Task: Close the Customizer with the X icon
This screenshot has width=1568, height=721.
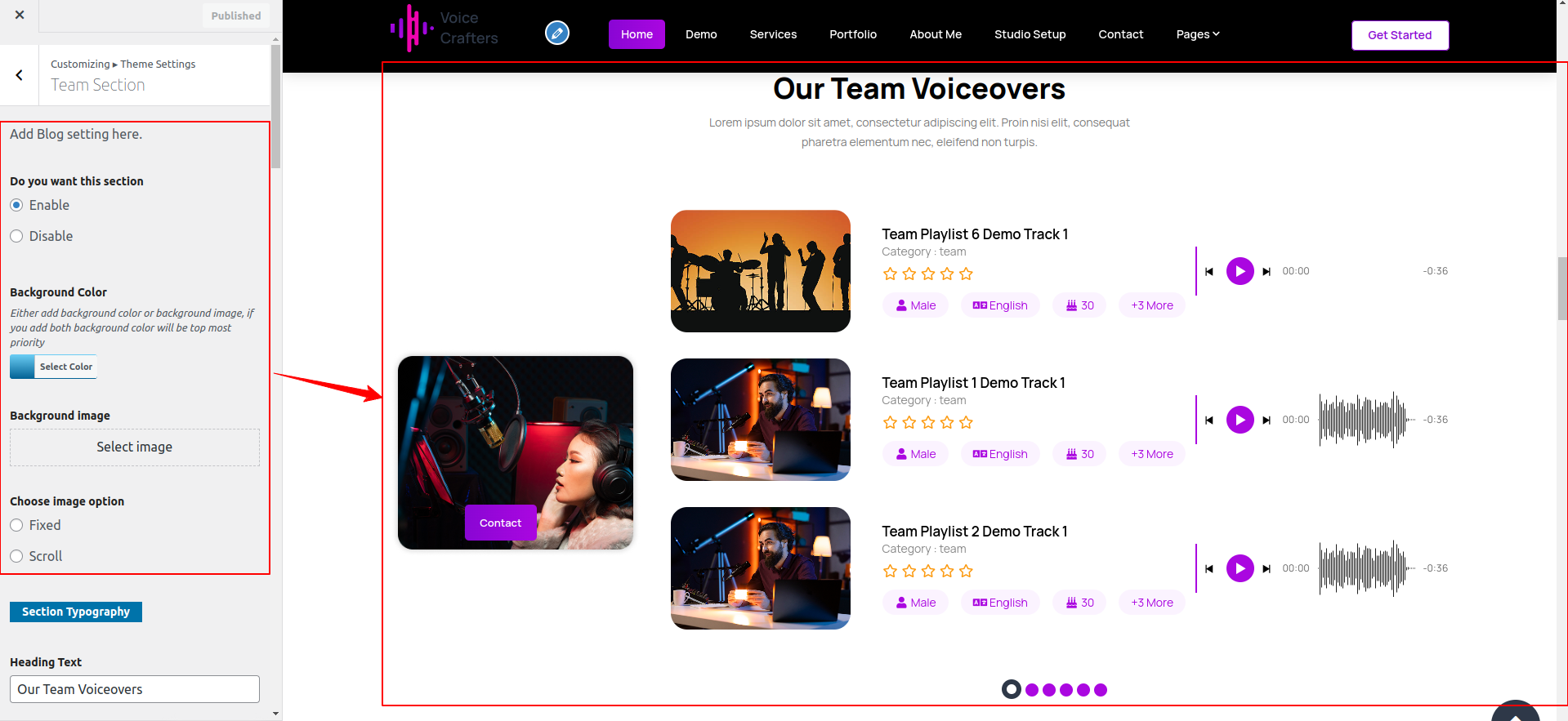Action: pos(20,15)
